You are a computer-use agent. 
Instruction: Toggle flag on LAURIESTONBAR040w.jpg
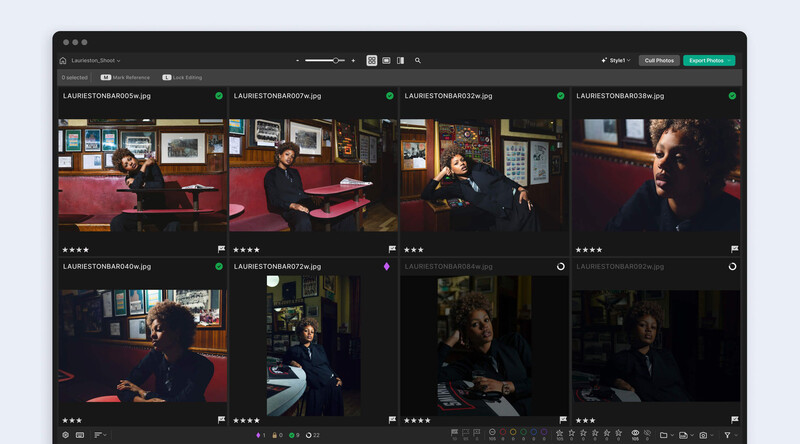coord(221,420)
